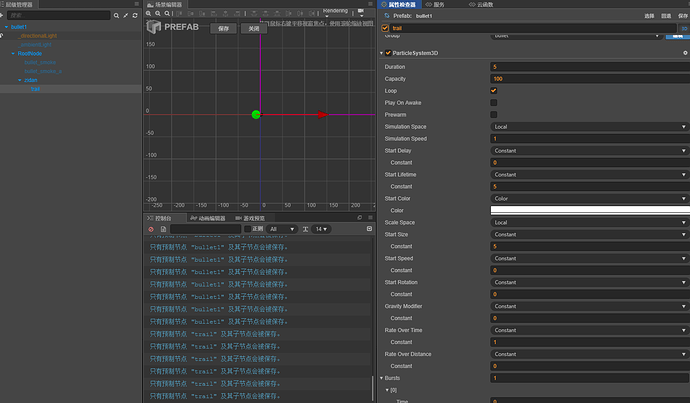The image size is (690, 403).
Task: Click the green gizmo center handle
Action: (256, 115)
